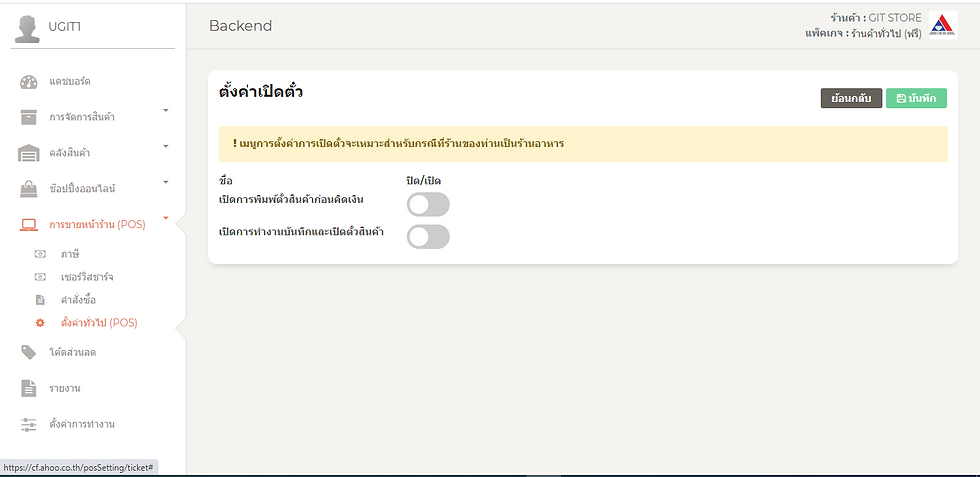
Task: Expand the ช้อปปิ้งออนไลน์ submenu arrow
Action: click(166, 182)
